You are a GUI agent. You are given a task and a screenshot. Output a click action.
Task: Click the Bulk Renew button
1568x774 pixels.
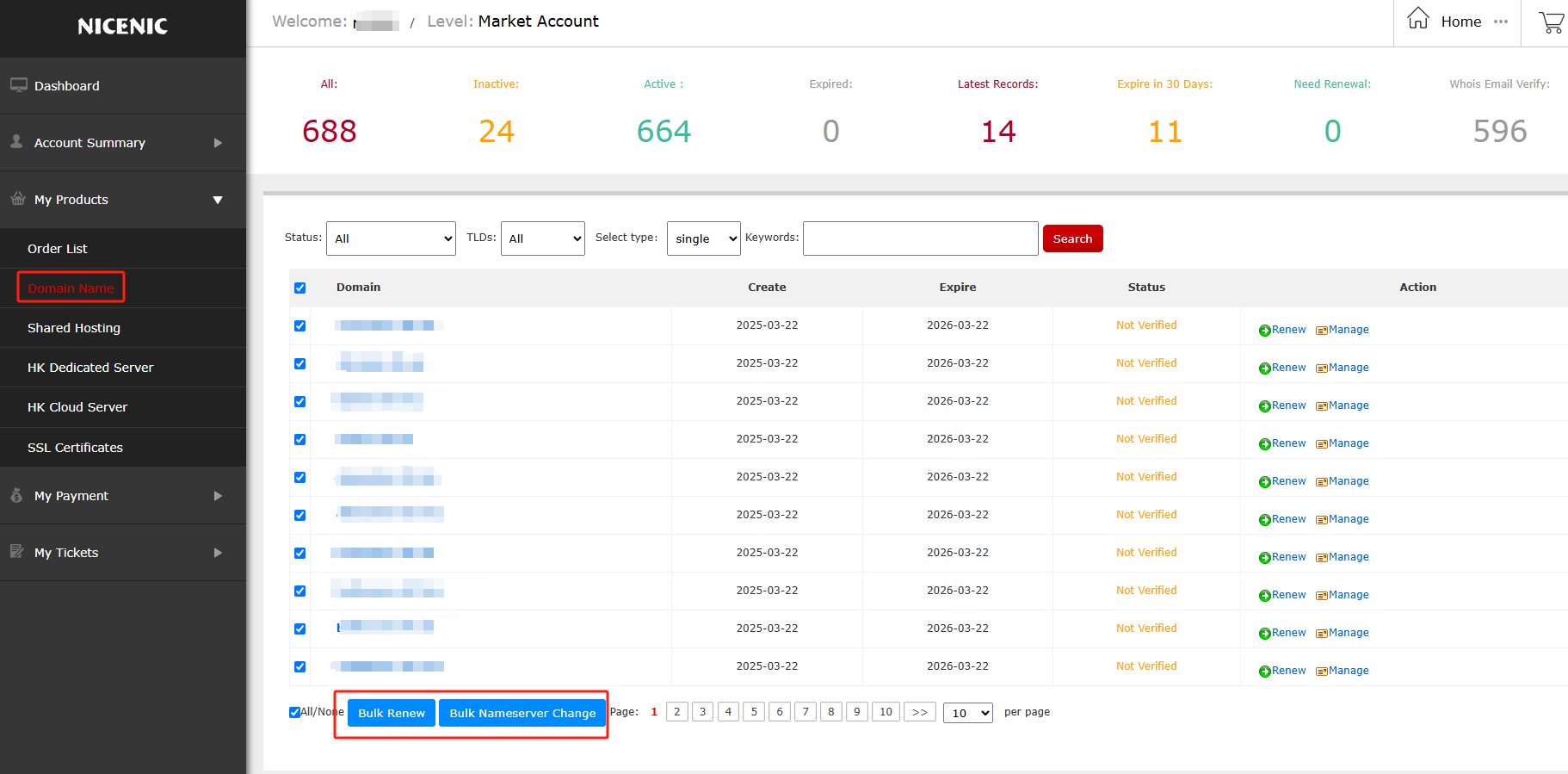point(391,713)
